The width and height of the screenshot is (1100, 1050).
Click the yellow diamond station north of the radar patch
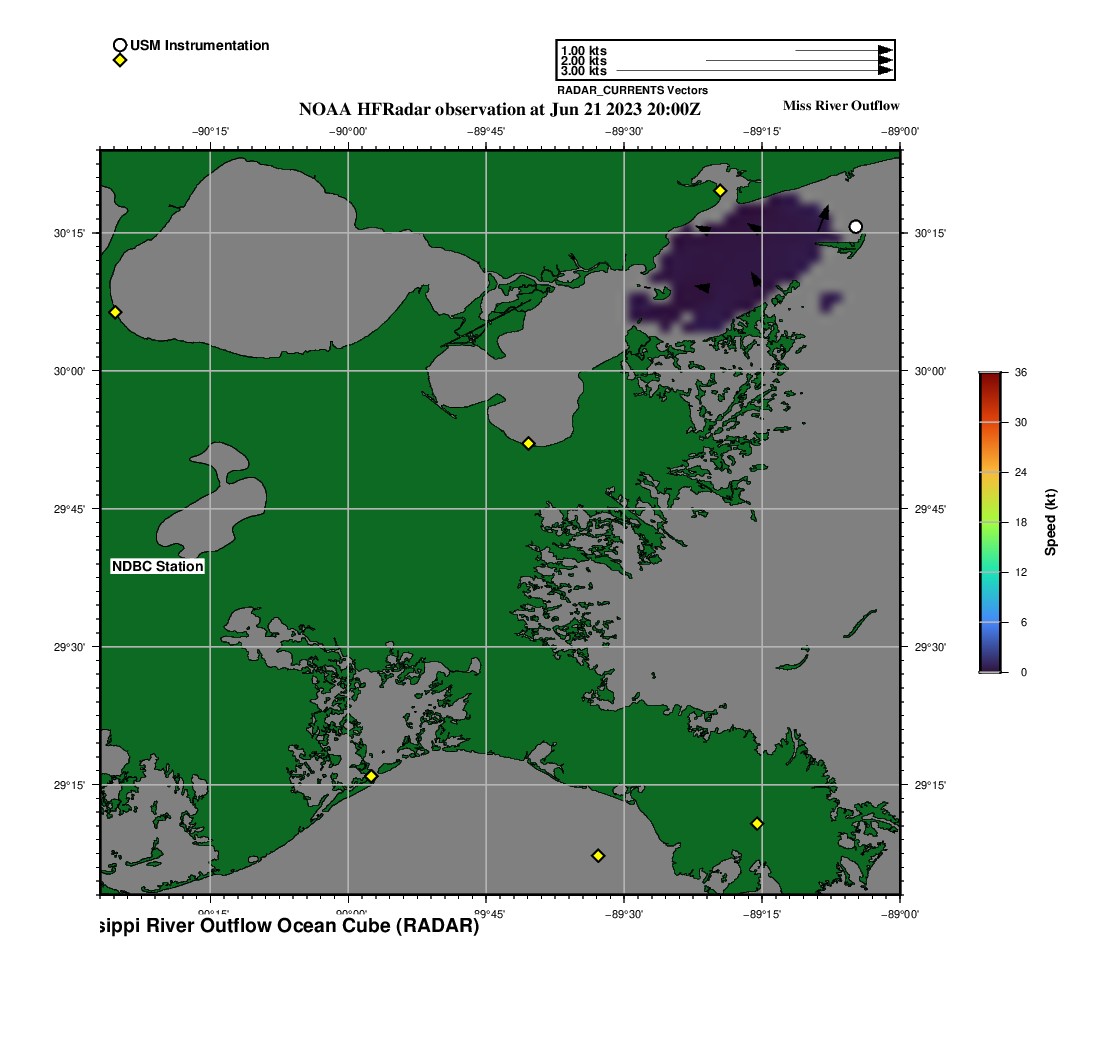tap(719, 190)
